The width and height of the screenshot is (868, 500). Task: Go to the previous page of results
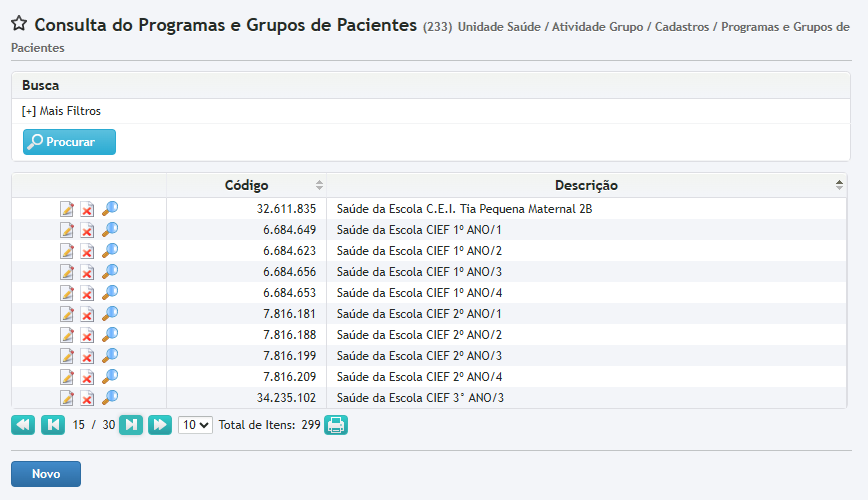53,425
